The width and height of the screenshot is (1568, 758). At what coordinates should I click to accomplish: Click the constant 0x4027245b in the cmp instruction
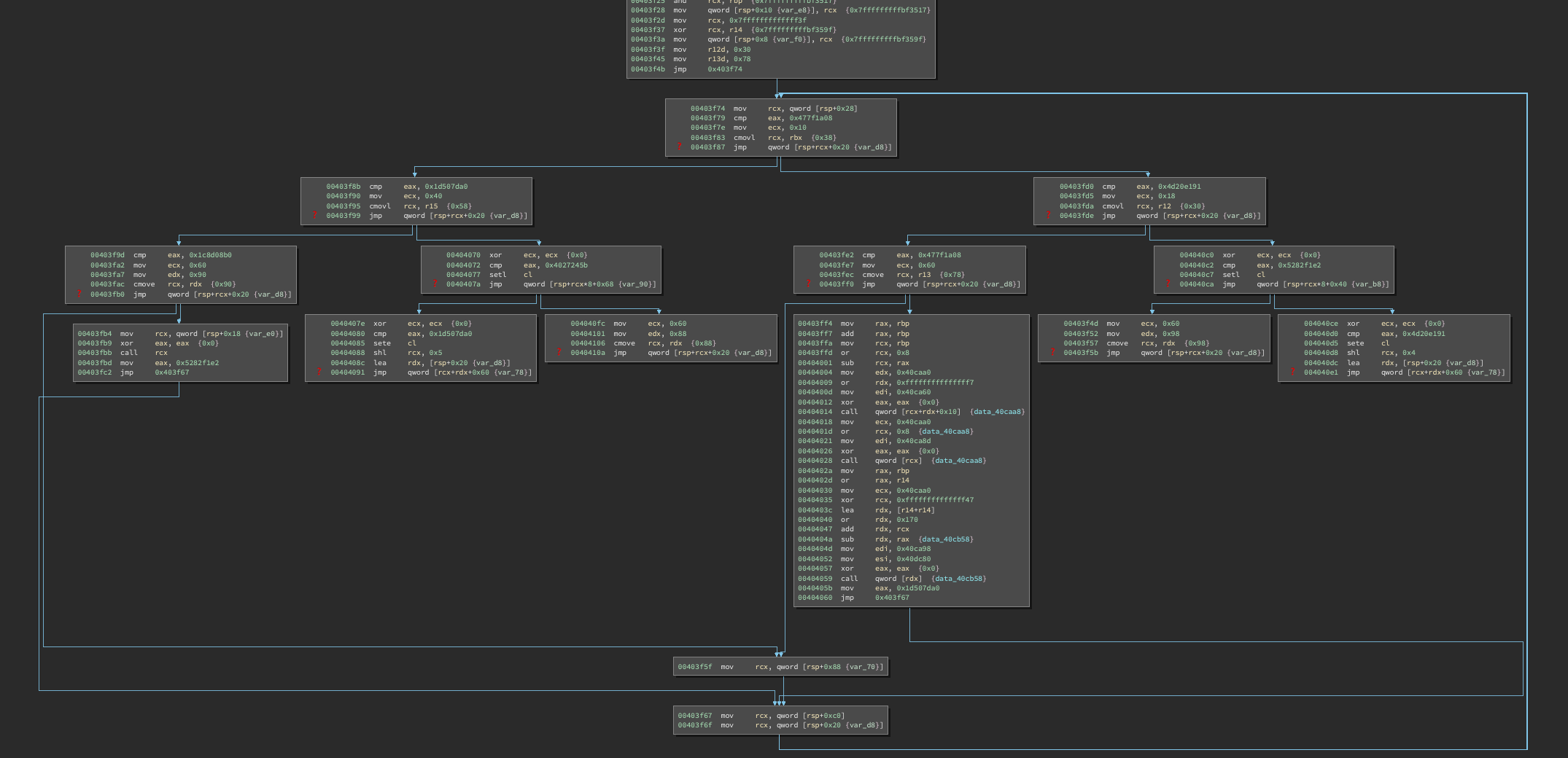(564, 265)
